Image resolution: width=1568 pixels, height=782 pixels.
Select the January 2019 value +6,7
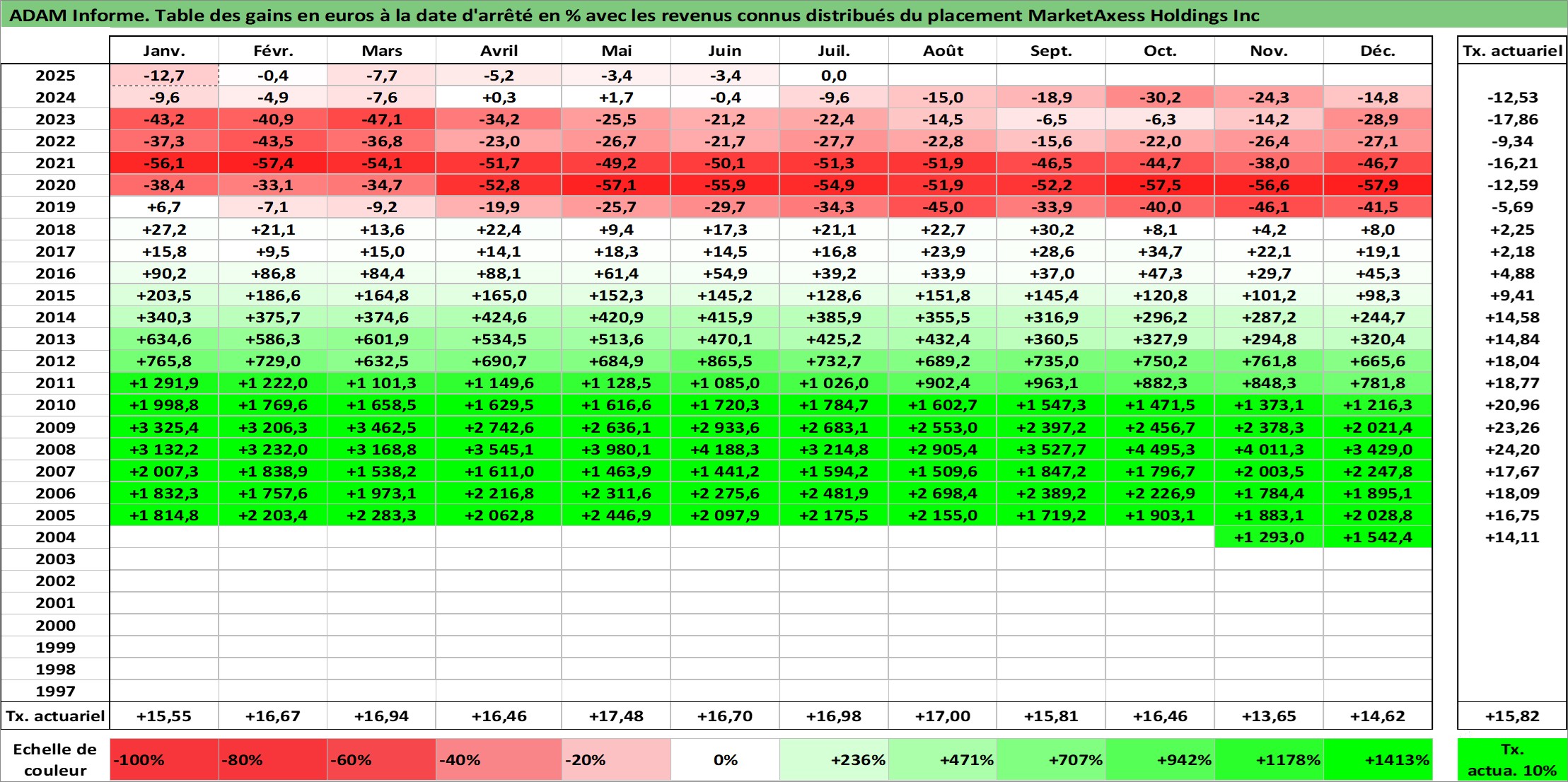coord(164,207)
